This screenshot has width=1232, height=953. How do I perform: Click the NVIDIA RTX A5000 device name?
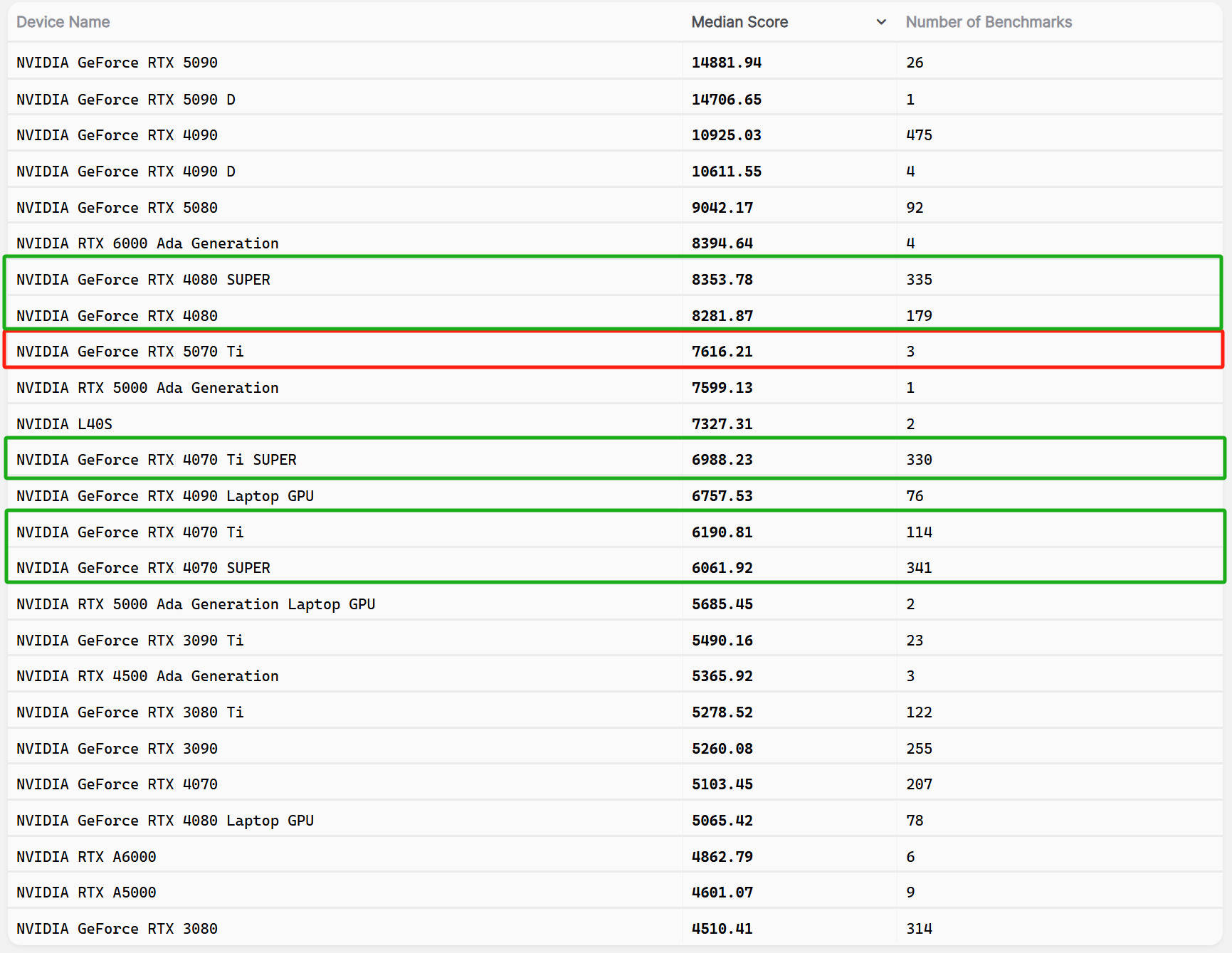(86, 893)
